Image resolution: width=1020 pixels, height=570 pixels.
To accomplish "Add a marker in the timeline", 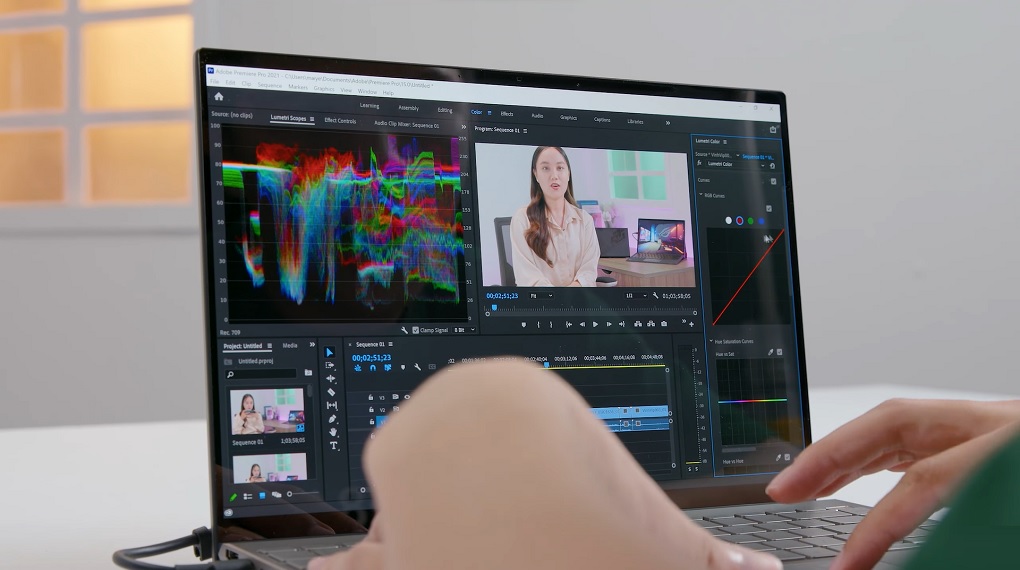I will click(403, 368).
